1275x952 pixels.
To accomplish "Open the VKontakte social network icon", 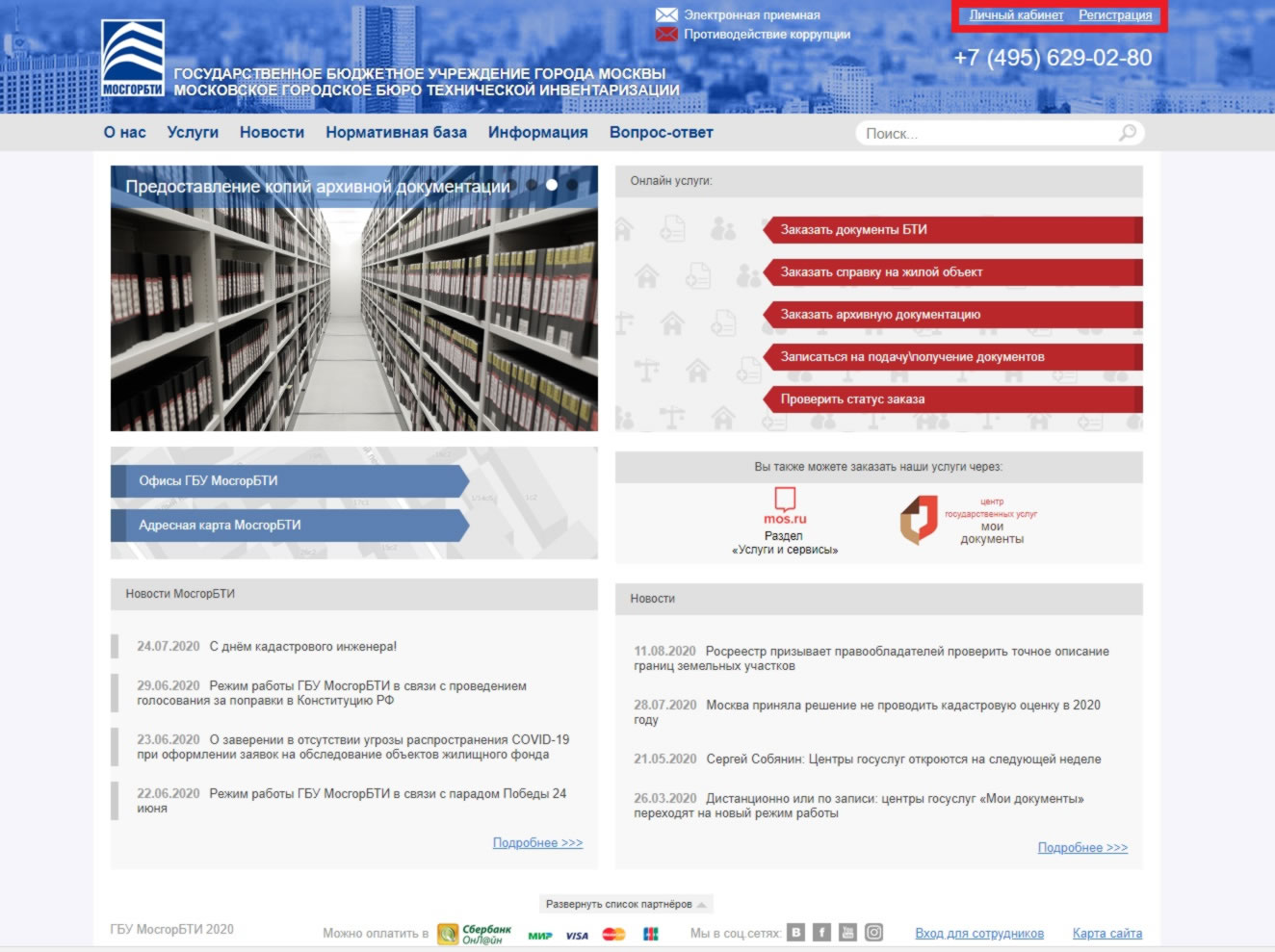I will click(x=795, y=932).
